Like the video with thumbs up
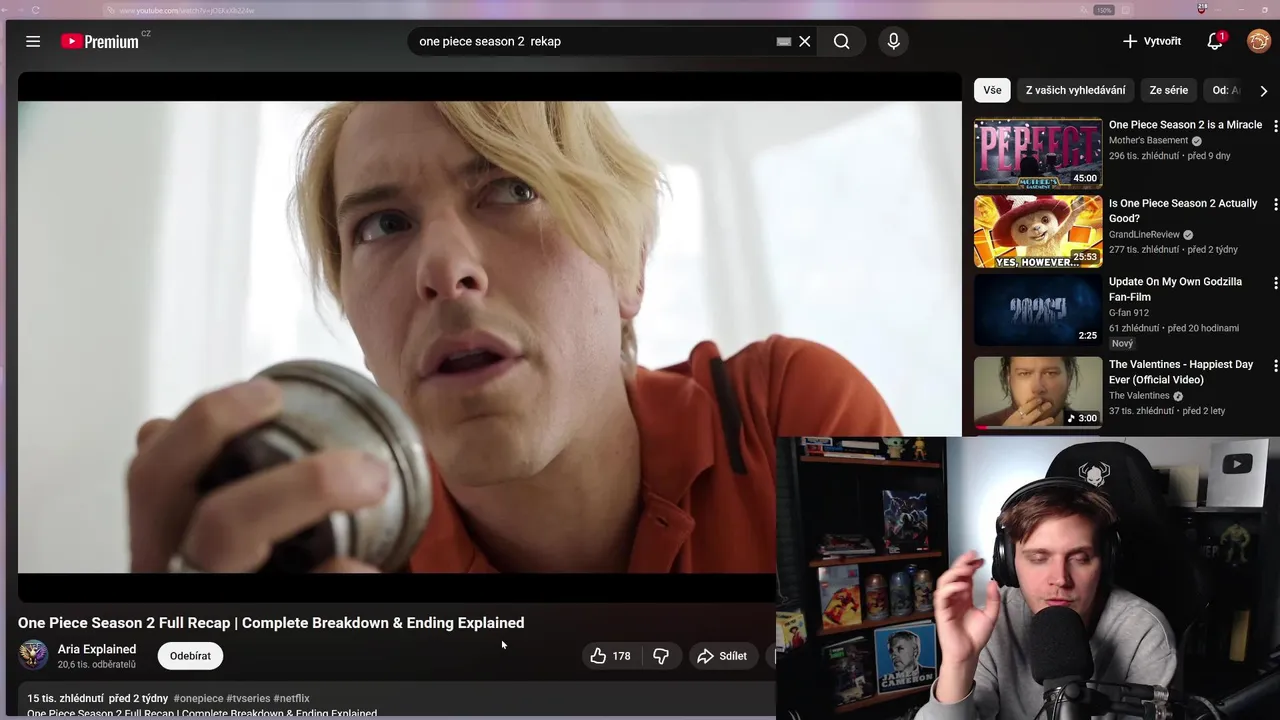The width and height of the screenshot is (1280, 720). 610,656
